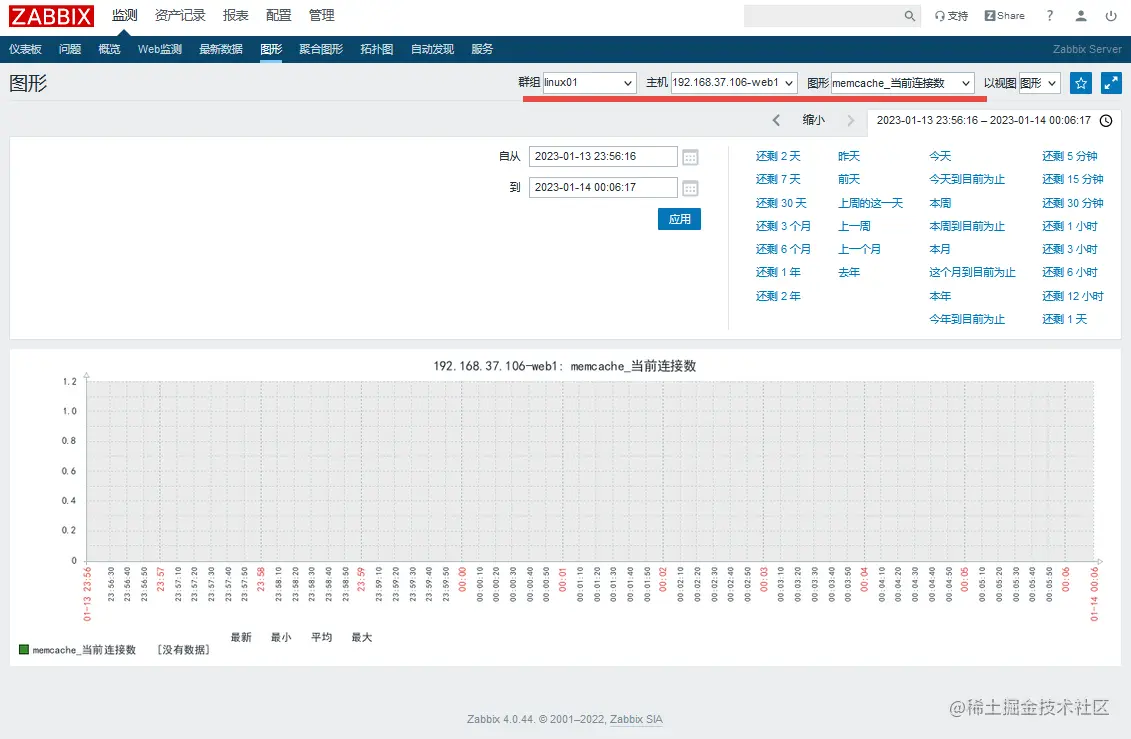Add graph to favourites star
The width and height of the screenshot is (1131, 739).
(1081, 83)
